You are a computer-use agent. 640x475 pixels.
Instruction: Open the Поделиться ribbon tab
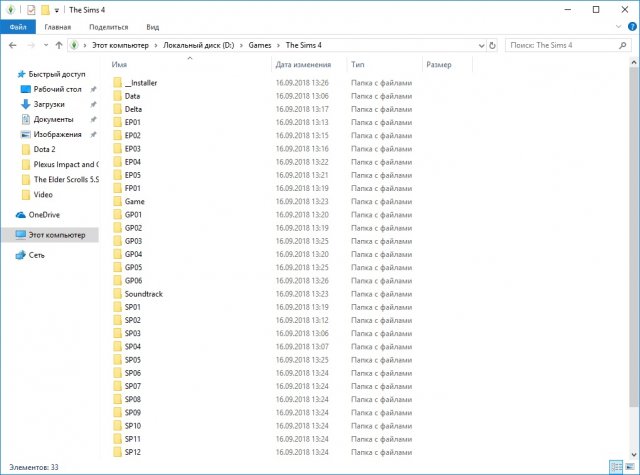[x=109, y=27]
